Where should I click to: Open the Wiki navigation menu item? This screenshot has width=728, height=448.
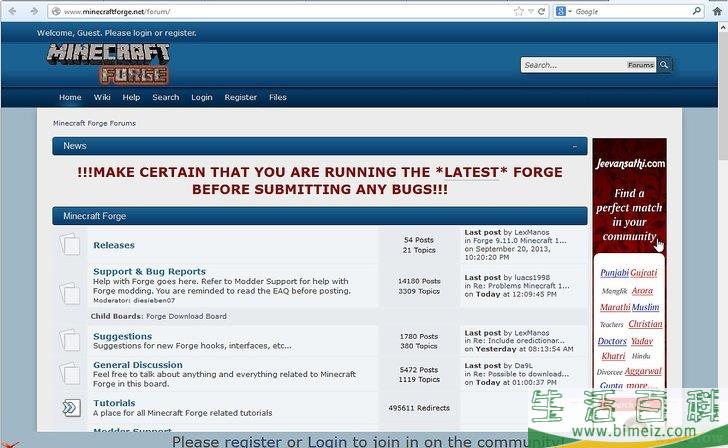pyautogui.click(x=102, y=97)
